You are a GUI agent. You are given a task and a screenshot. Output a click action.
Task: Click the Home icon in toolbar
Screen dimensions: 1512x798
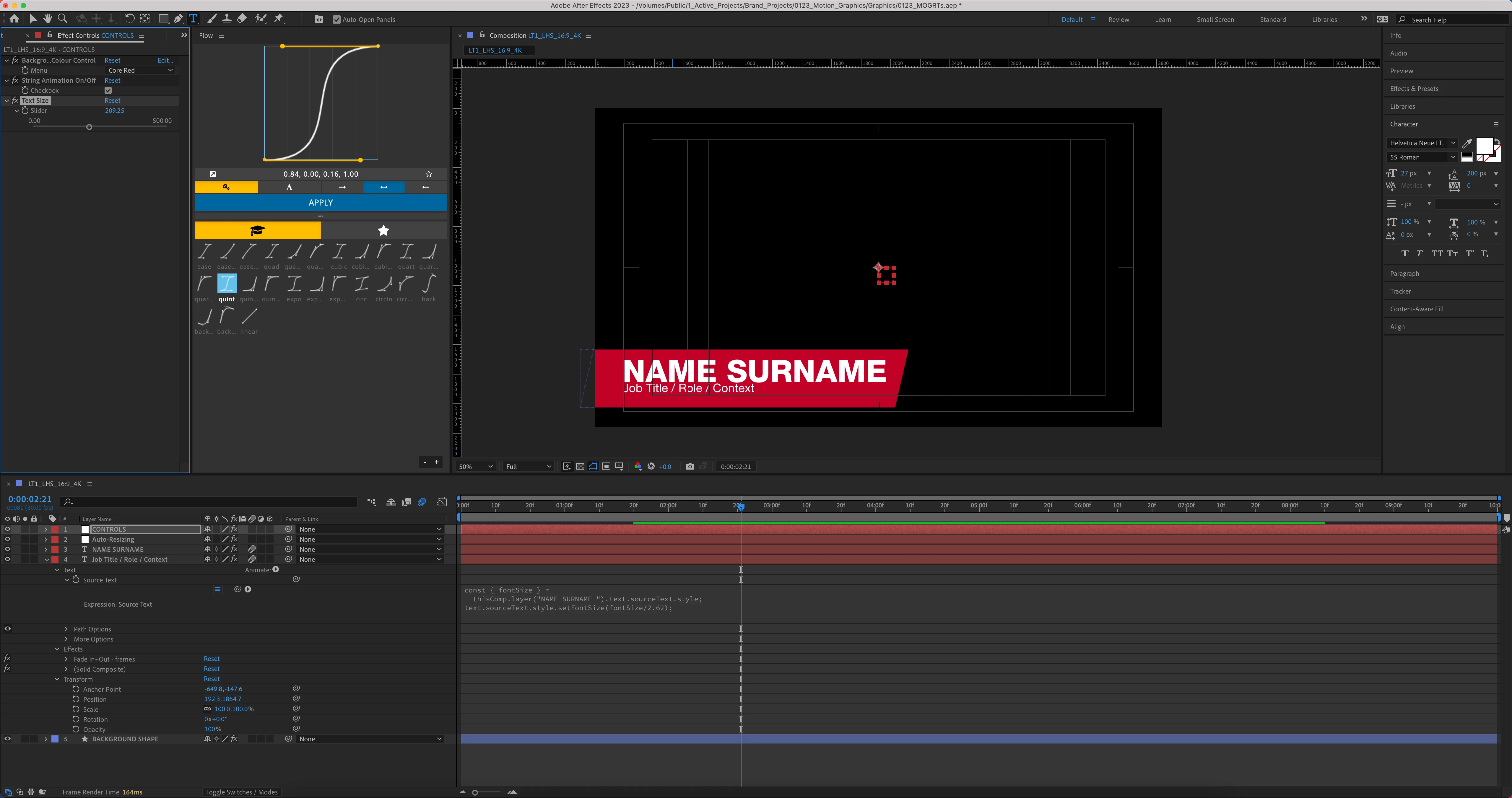(14, 19)
